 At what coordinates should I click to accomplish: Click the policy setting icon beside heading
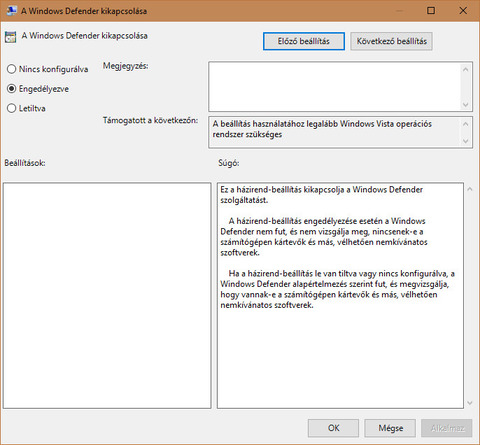click(10, 37)
